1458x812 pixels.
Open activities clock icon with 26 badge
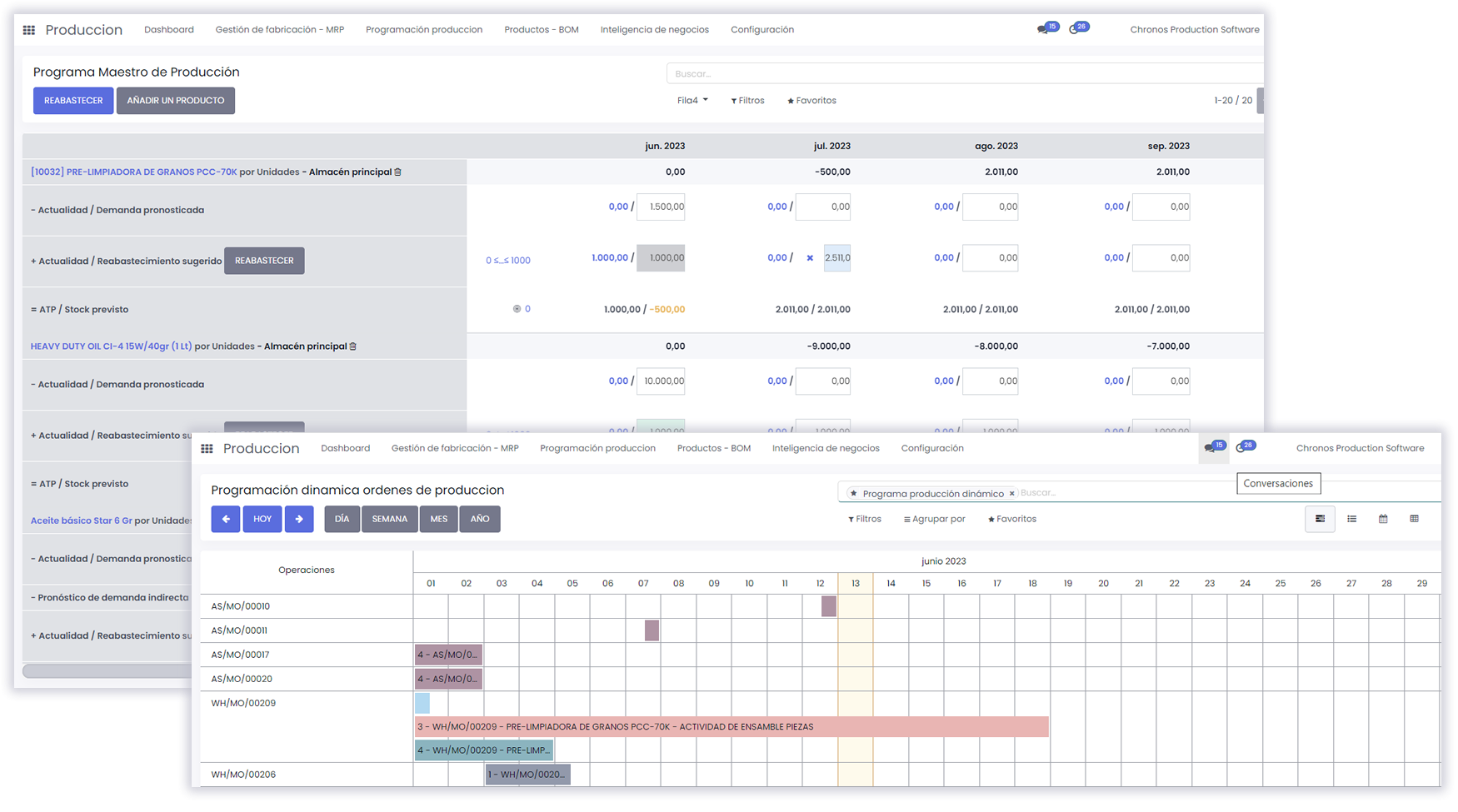(1241, 447)
